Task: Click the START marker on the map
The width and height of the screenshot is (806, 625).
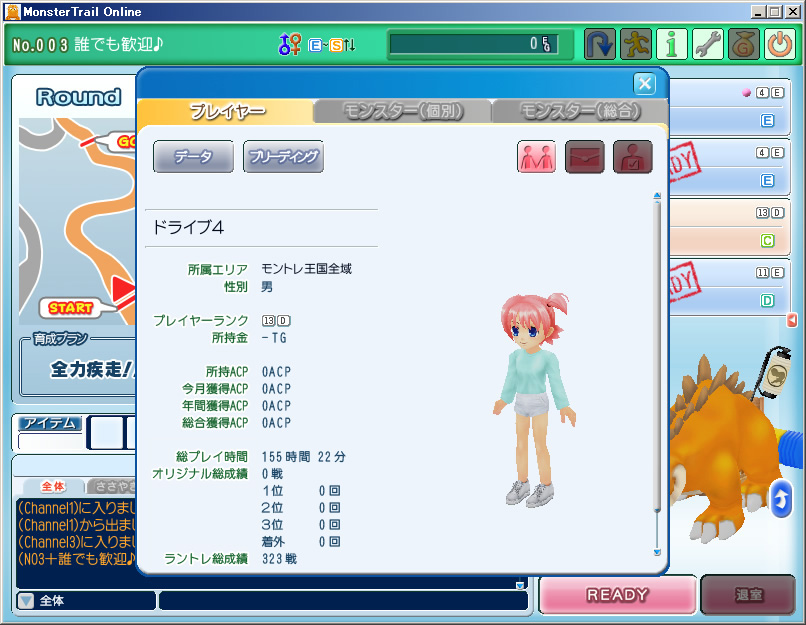Action: pos(70,308)
